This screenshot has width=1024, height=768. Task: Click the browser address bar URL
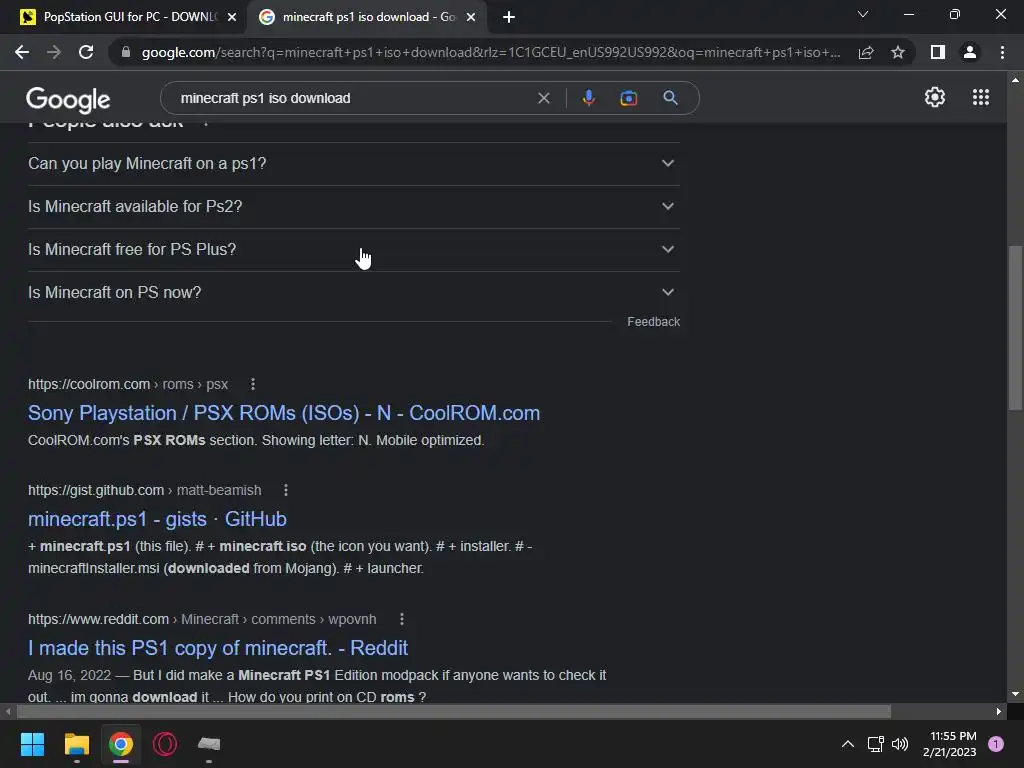click(490, 52)
